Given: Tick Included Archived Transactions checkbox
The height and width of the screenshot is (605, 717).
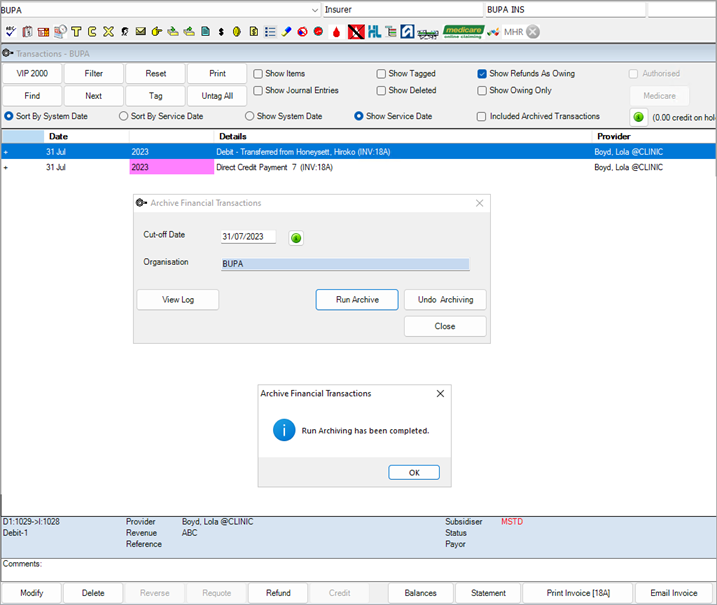Looking at the screenshot, I should pyautogui.click(x=481, y=117).
